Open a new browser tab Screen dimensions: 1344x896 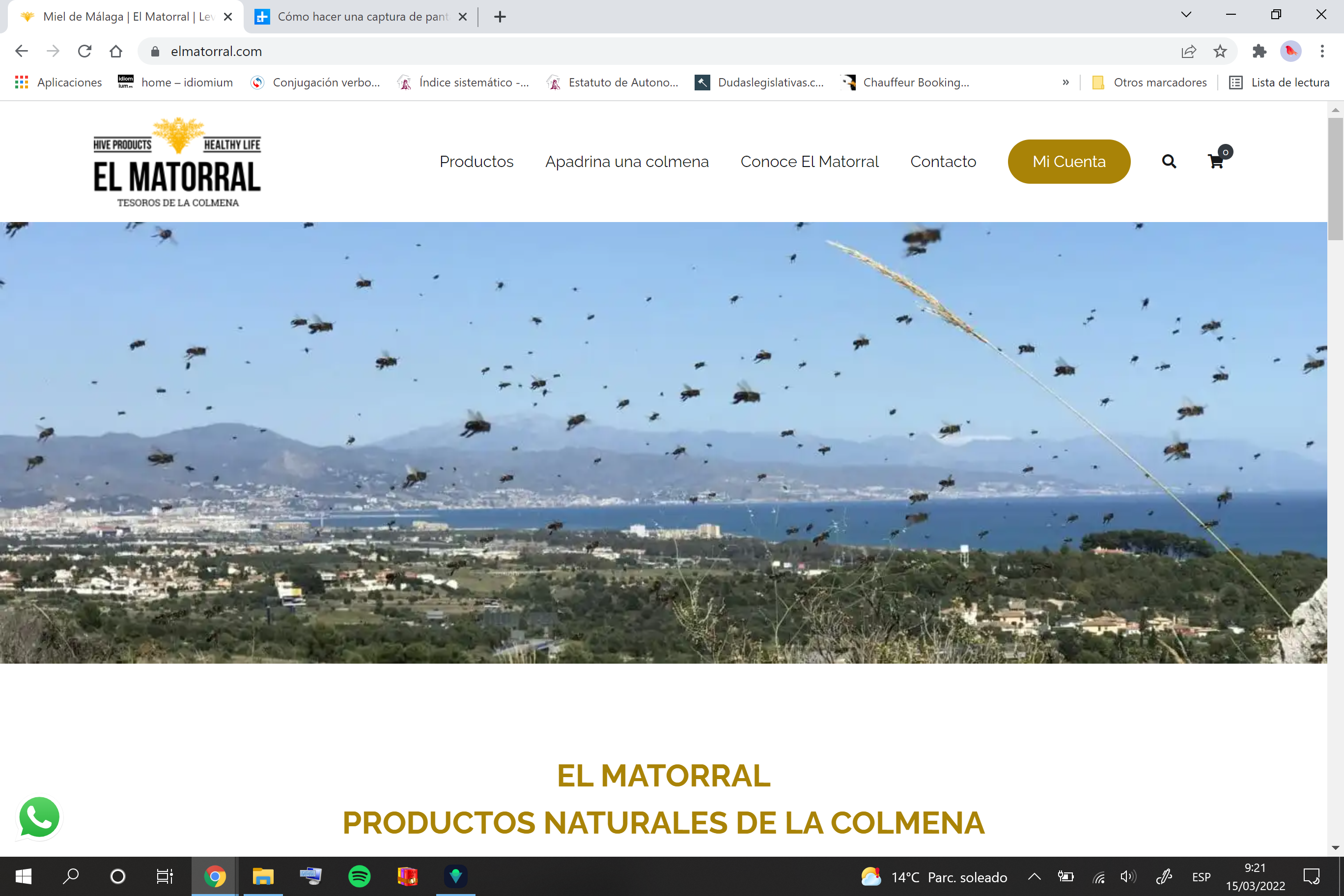click(x=500, y=17)
